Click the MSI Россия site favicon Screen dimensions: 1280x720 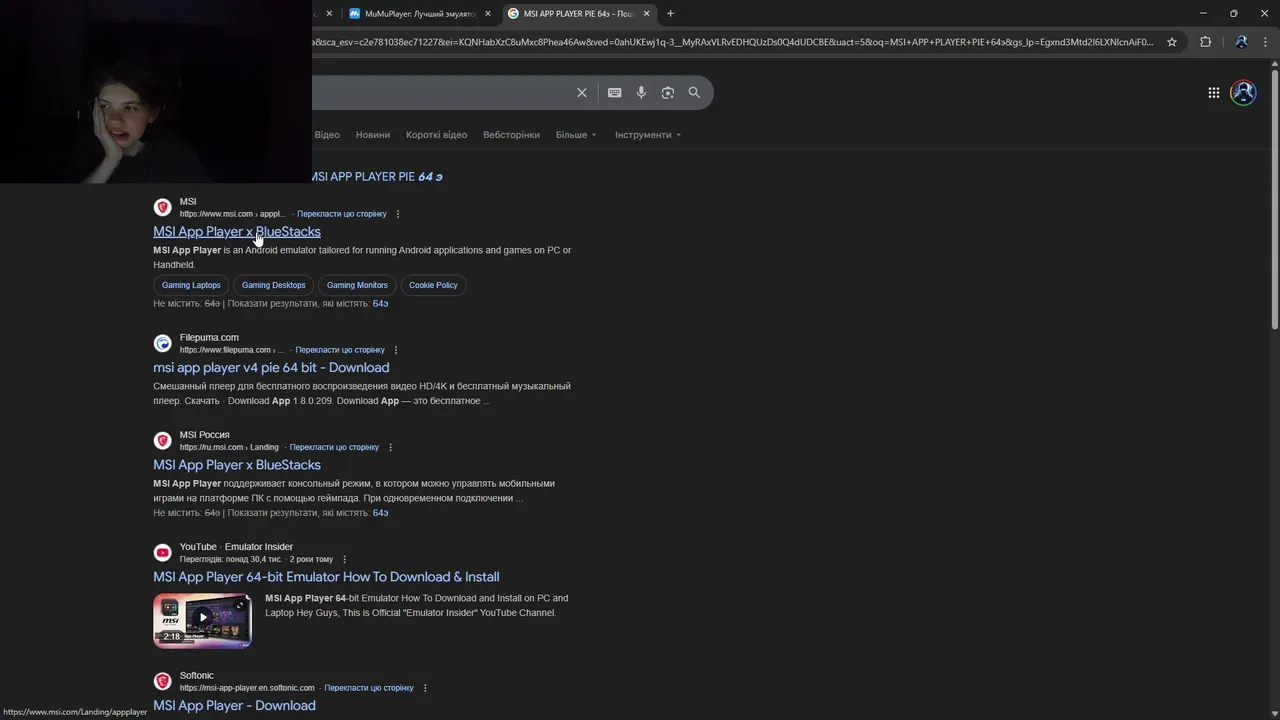162,440
